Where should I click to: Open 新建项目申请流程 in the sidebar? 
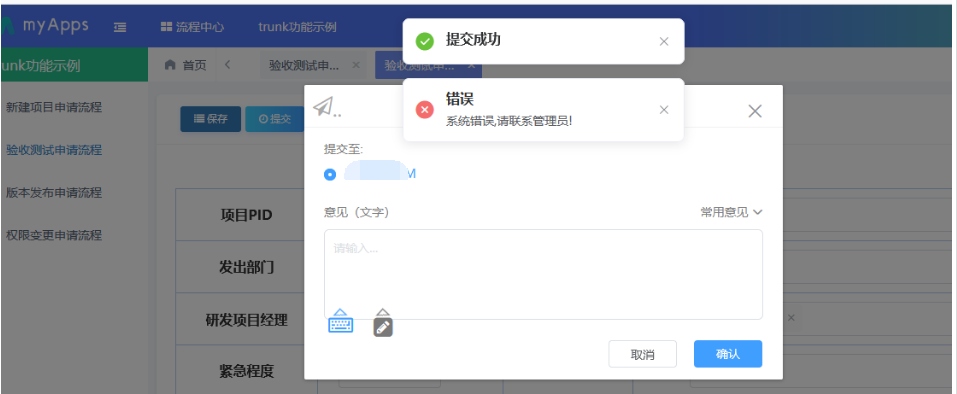[x=54, y=107]
